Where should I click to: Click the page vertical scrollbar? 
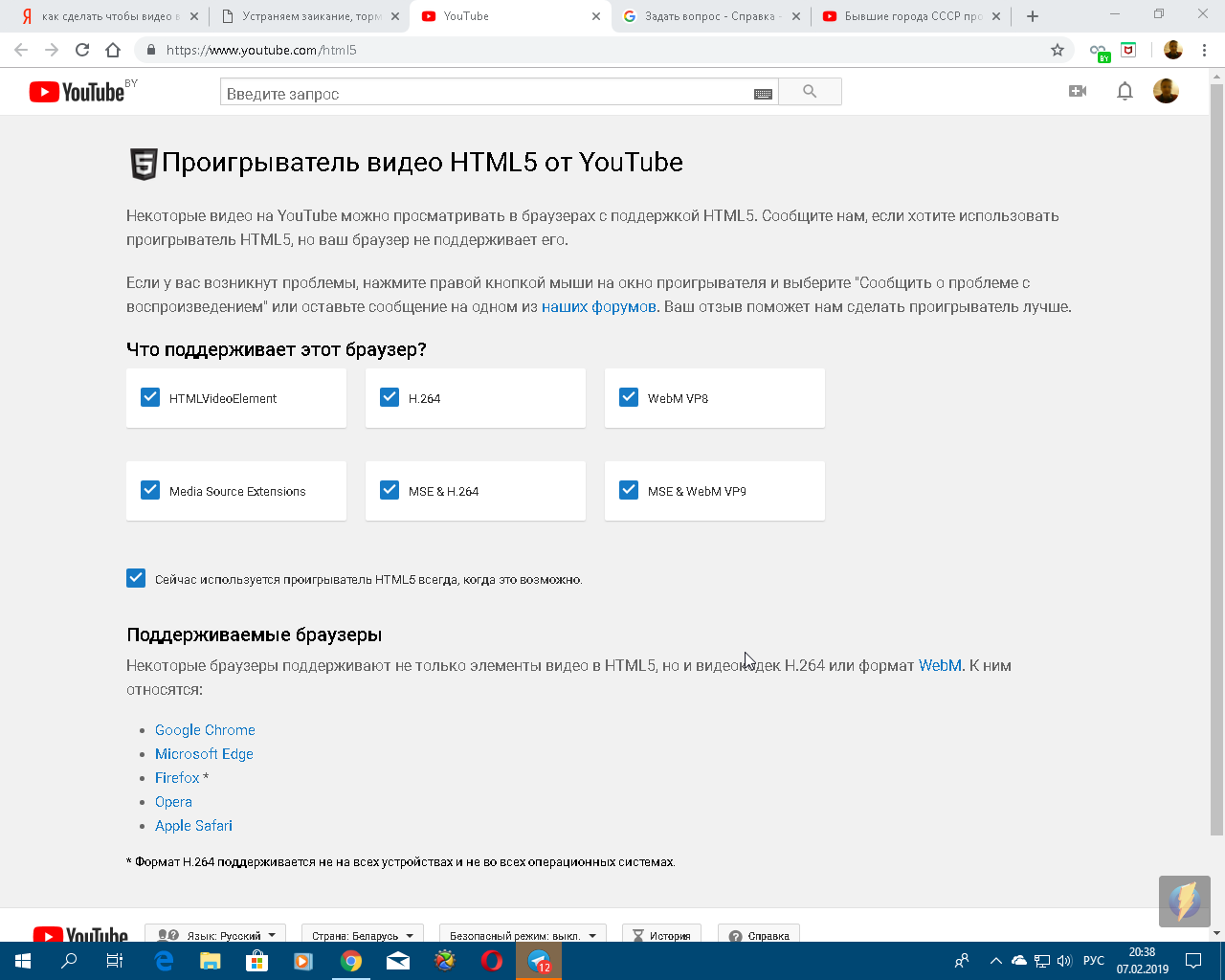1217,459
